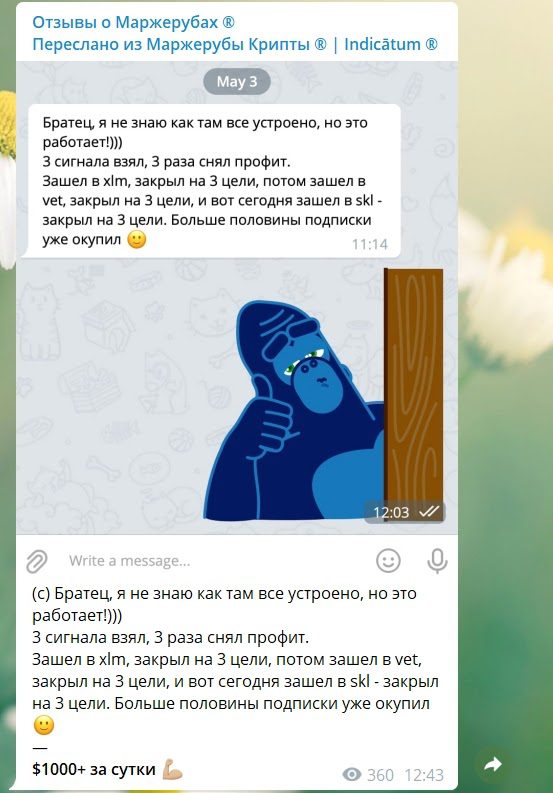The image size is (553, 793).
Task: Open the Отзывы о Маржерубах channel link
Action: [134, 22]
